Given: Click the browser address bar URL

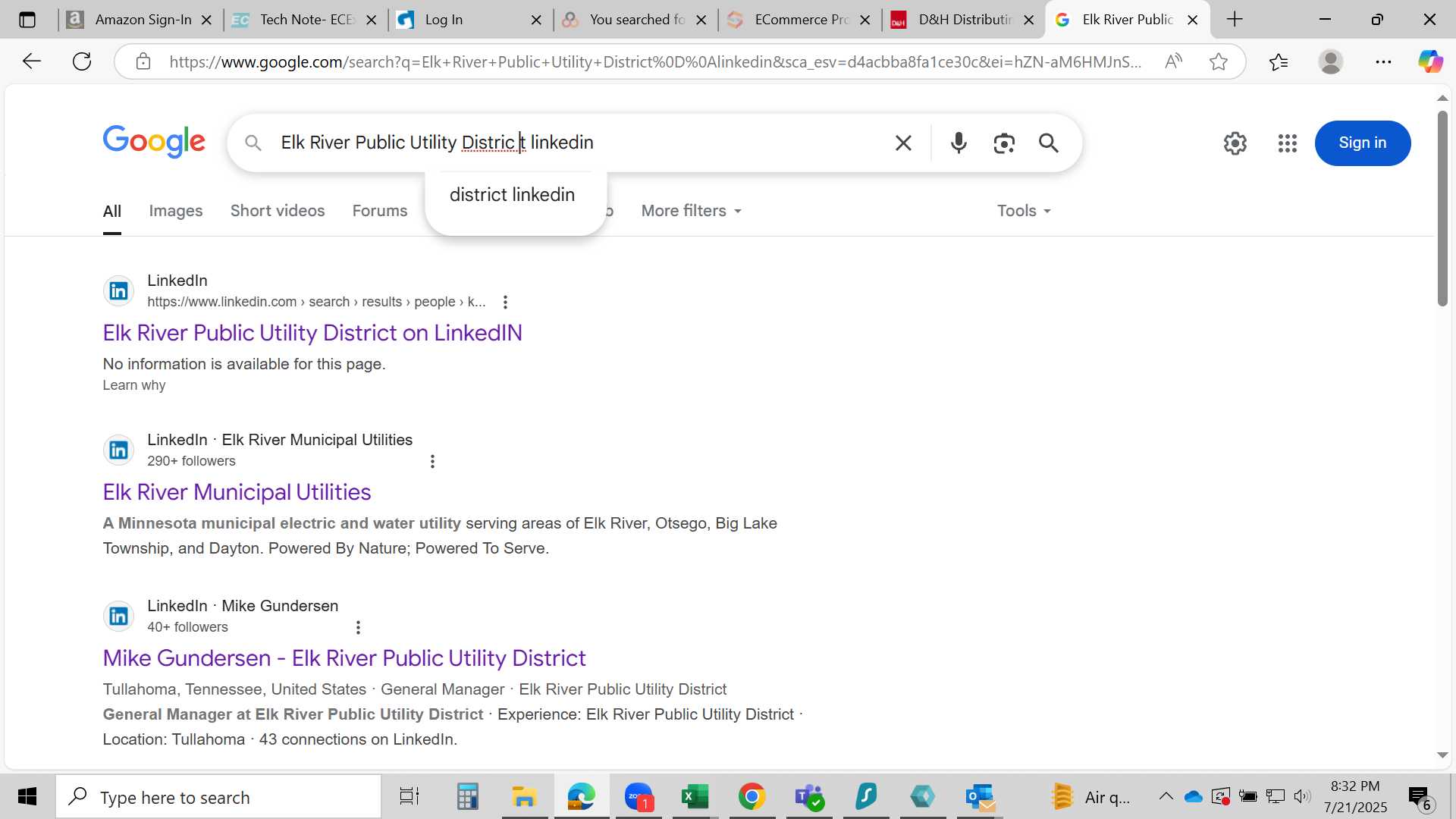Looking at the screenshot, I should [x=655, y=61].
